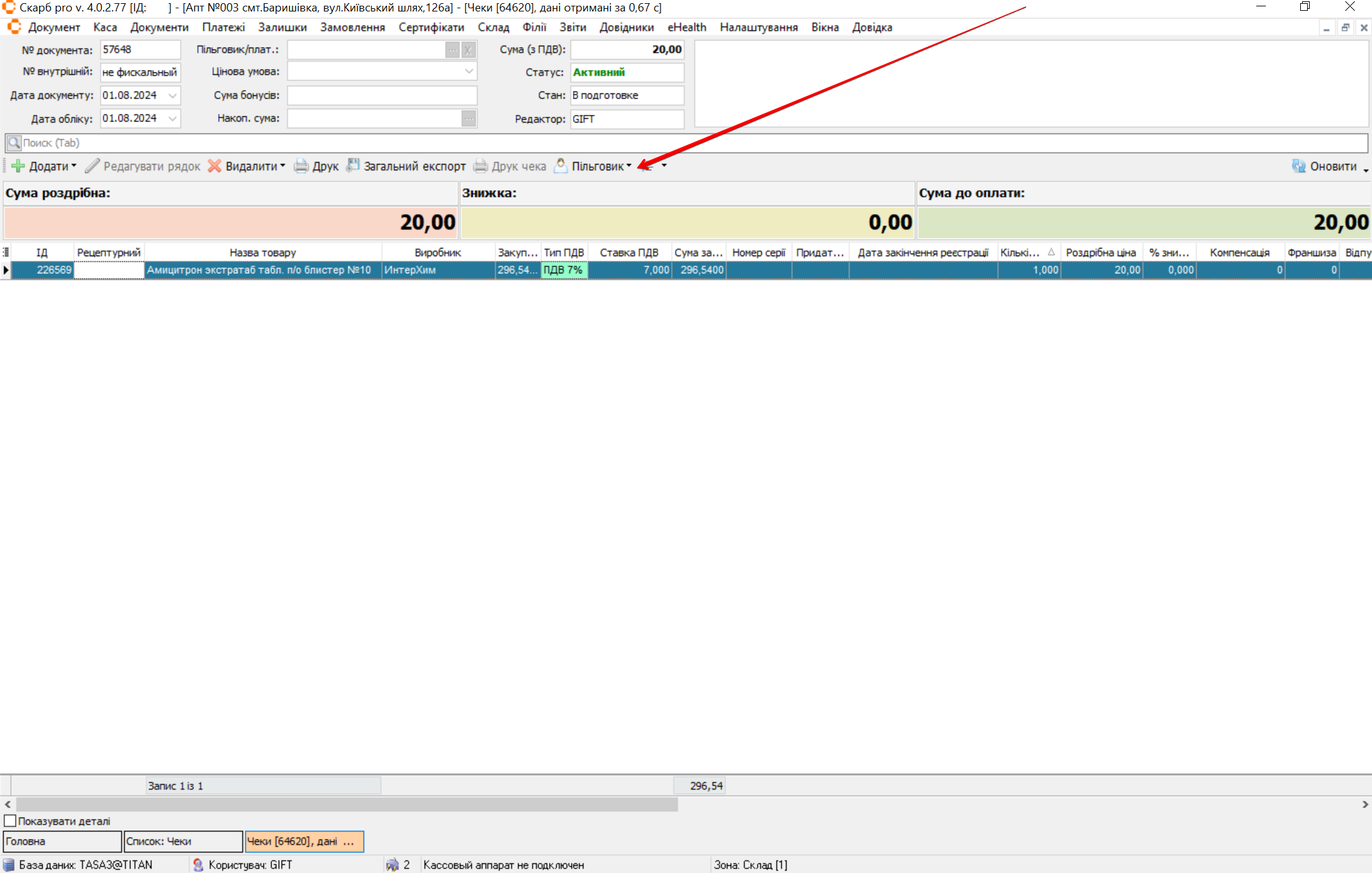The width and height of the screenshot is (1372, 873).
Task: Expand Цінова умова combo box
Action: coord(469,72)
